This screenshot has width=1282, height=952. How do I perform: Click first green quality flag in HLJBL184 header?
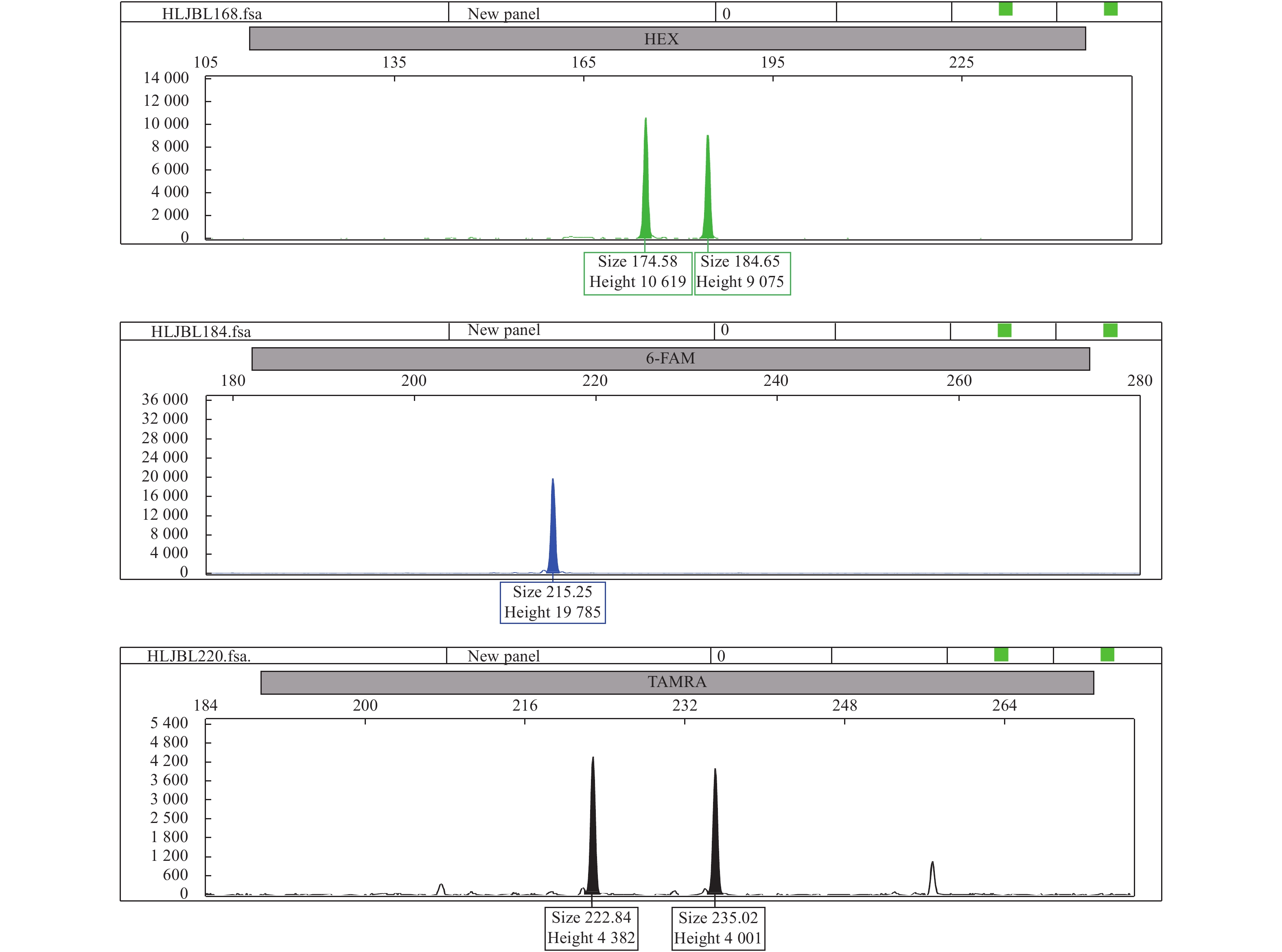point(1004,330)
